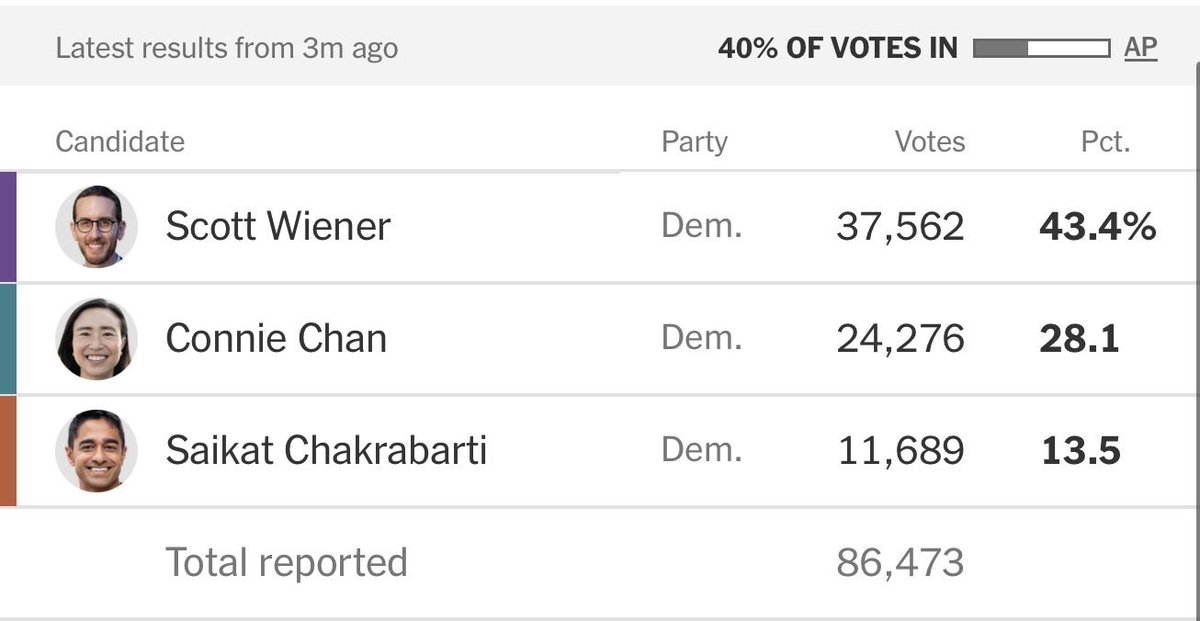
Task: Click the purple color bar beside Wiener
Action: (8, 227)
